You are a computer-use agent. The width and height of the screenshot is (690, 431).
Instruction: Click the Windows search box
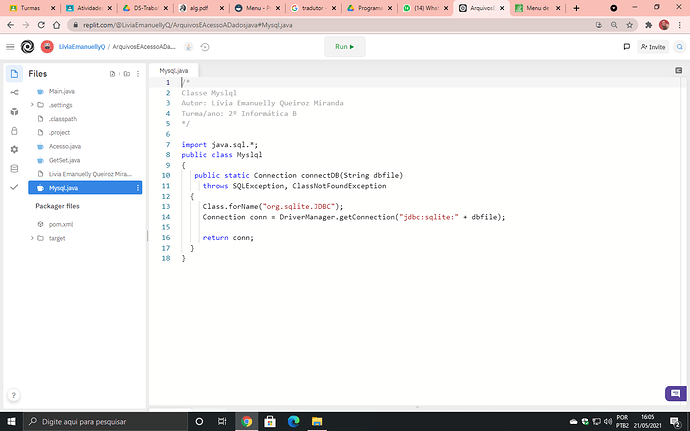pyautogui.click(x=106, y=421)
